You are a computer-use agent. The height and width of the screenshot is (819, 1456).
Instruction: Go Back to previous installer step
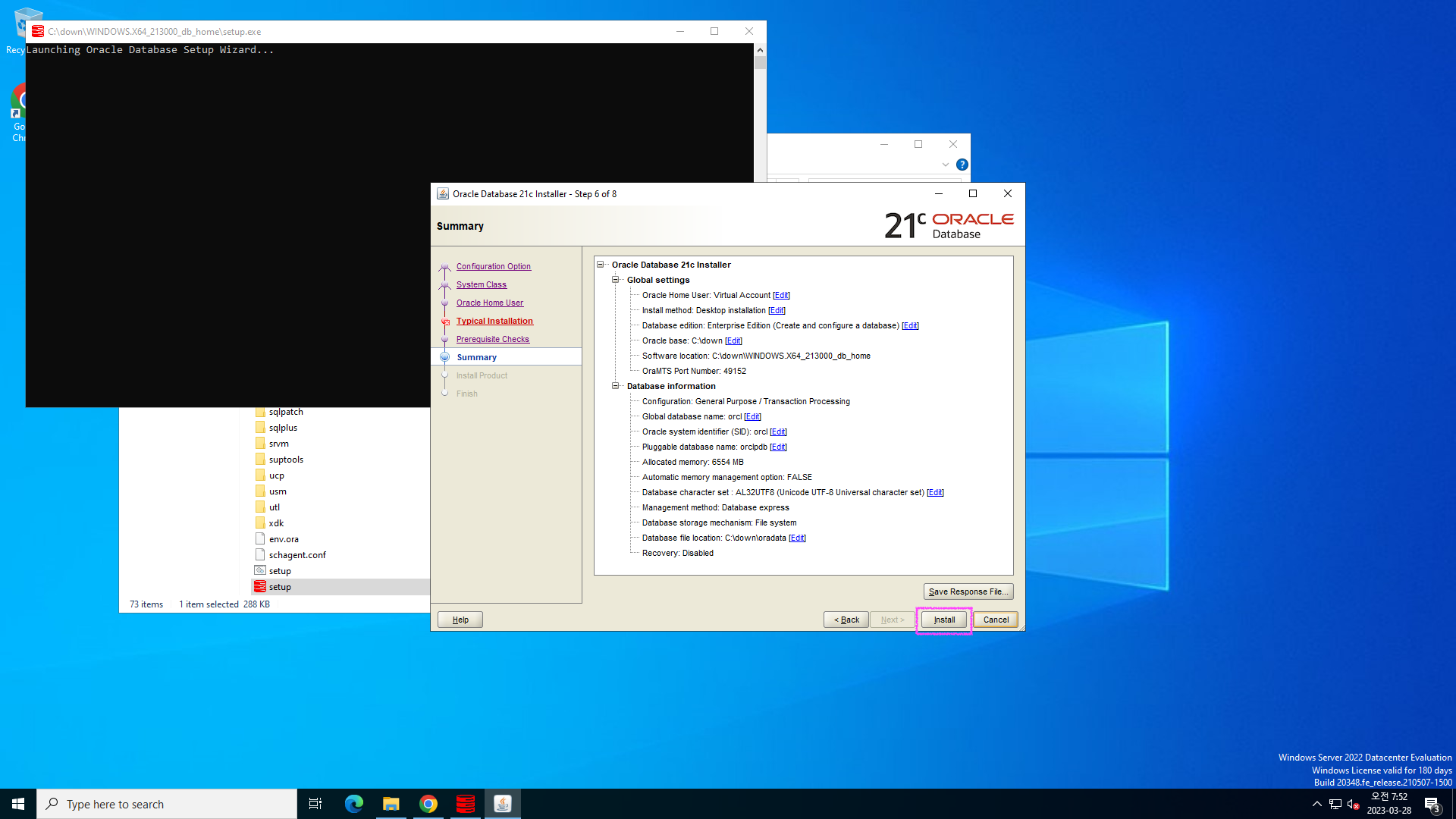click(846, 620)
